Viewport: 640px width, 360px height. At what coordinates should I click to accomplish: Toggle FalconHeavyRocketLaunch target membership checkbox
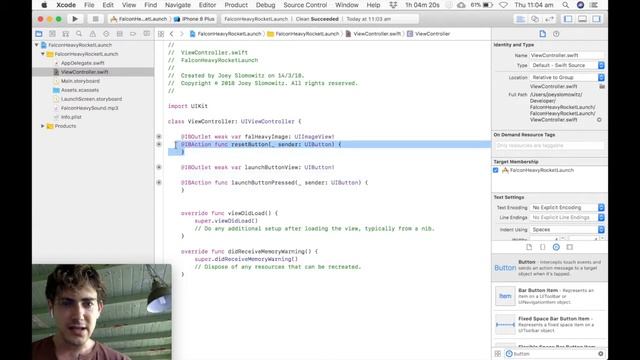pos(496,170)
